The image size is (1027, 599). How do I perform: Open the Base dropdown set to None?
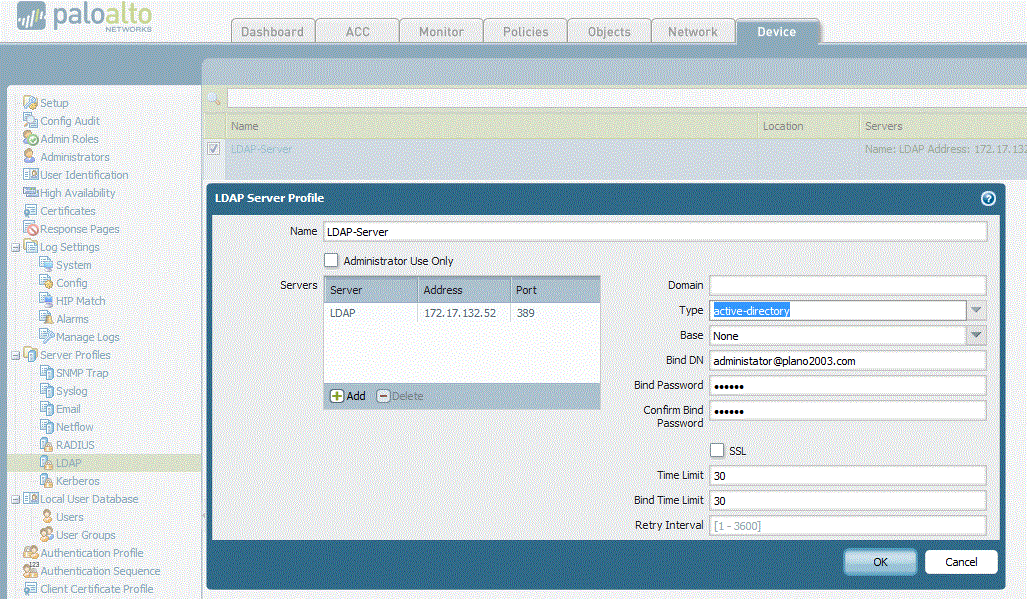(975, 335)
